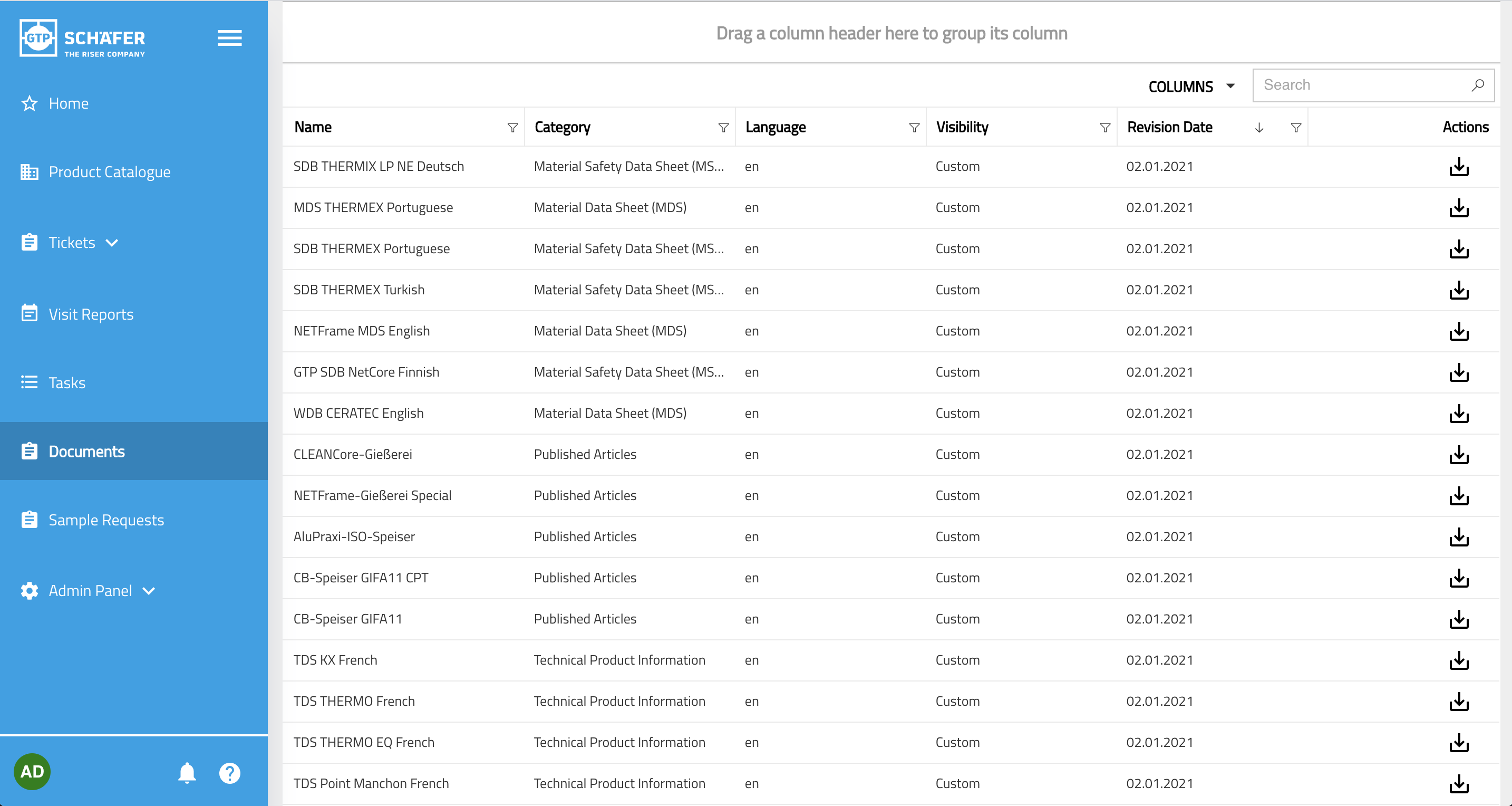Focus the Search input field
1512x806 pixels.
[1362, 85]
